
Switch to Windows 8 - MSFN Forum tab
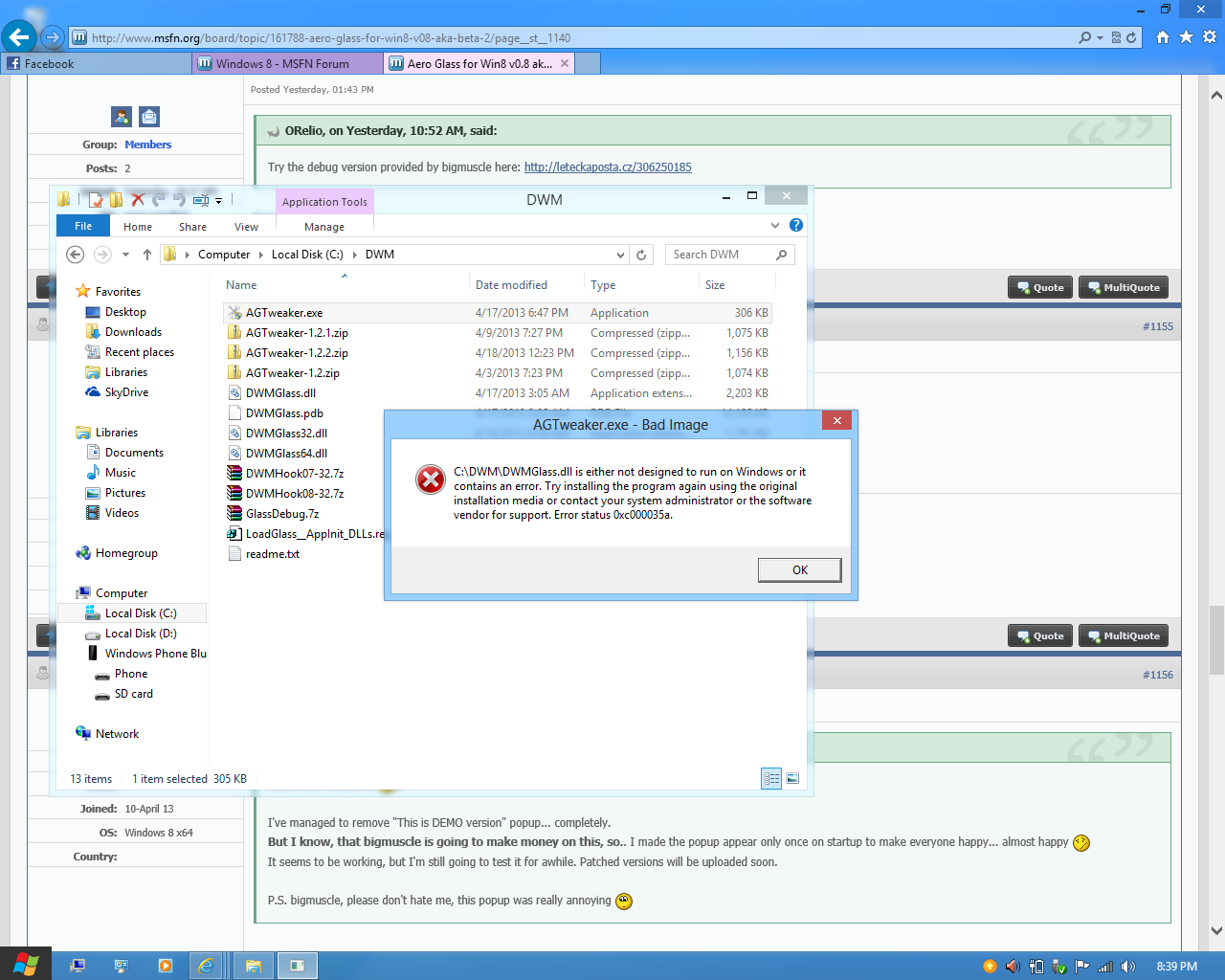coord(287,63)
